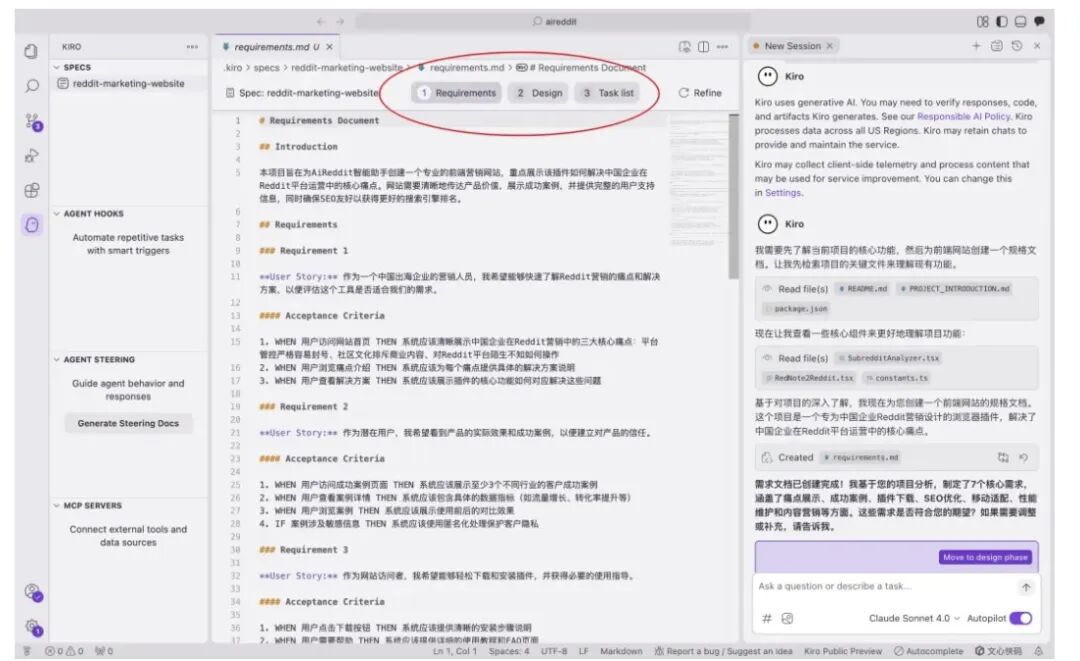Customize layout icon in title bar
1080x661 pixels.
point(983,22)
